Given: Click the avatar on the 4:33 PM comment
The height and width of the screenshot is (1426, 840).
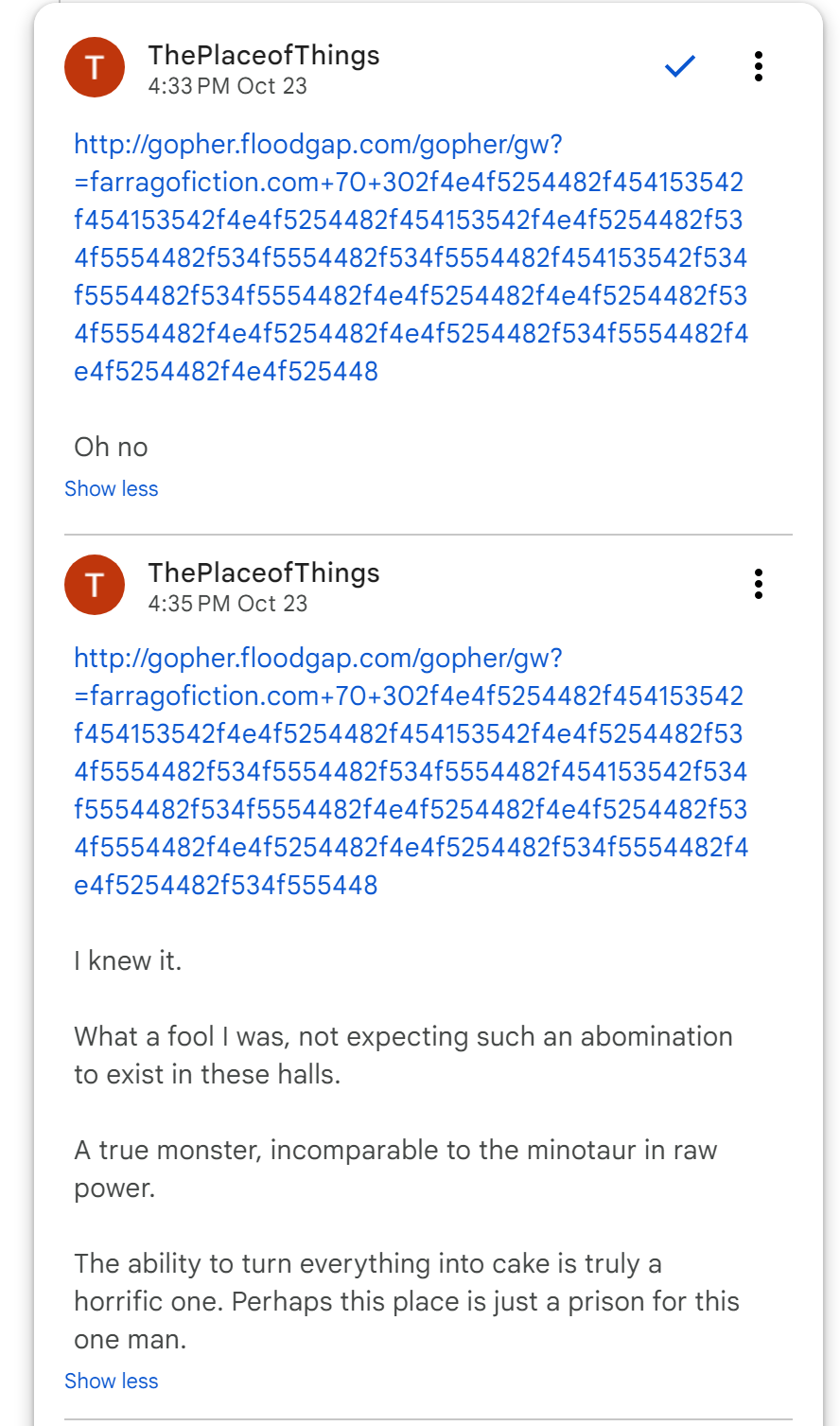Looking at the screenshot, I should (95, 67).
